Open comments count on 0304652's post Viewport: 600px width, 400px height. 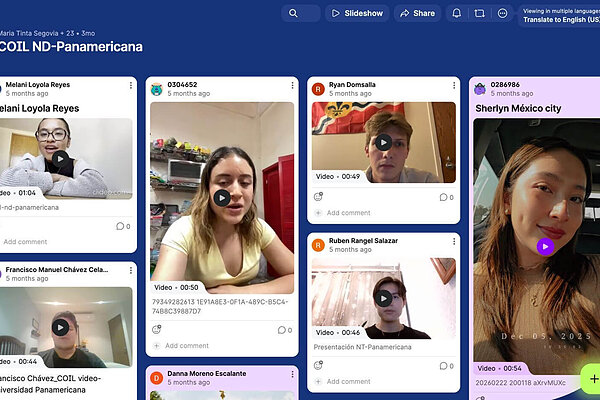click(285, 330)
